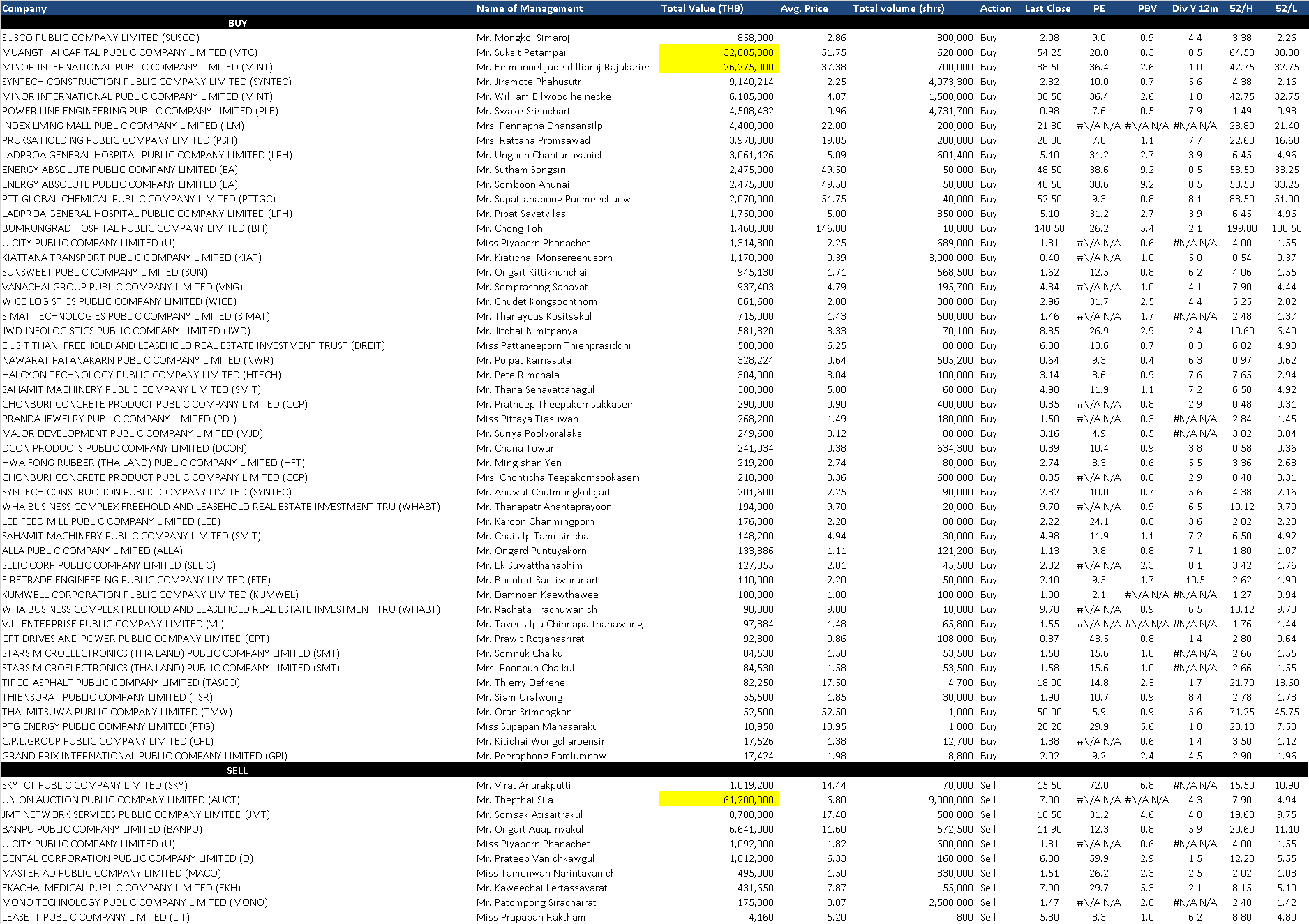
Task: Select MASTER AD (MACO) company cell
Action: [112, 873]
